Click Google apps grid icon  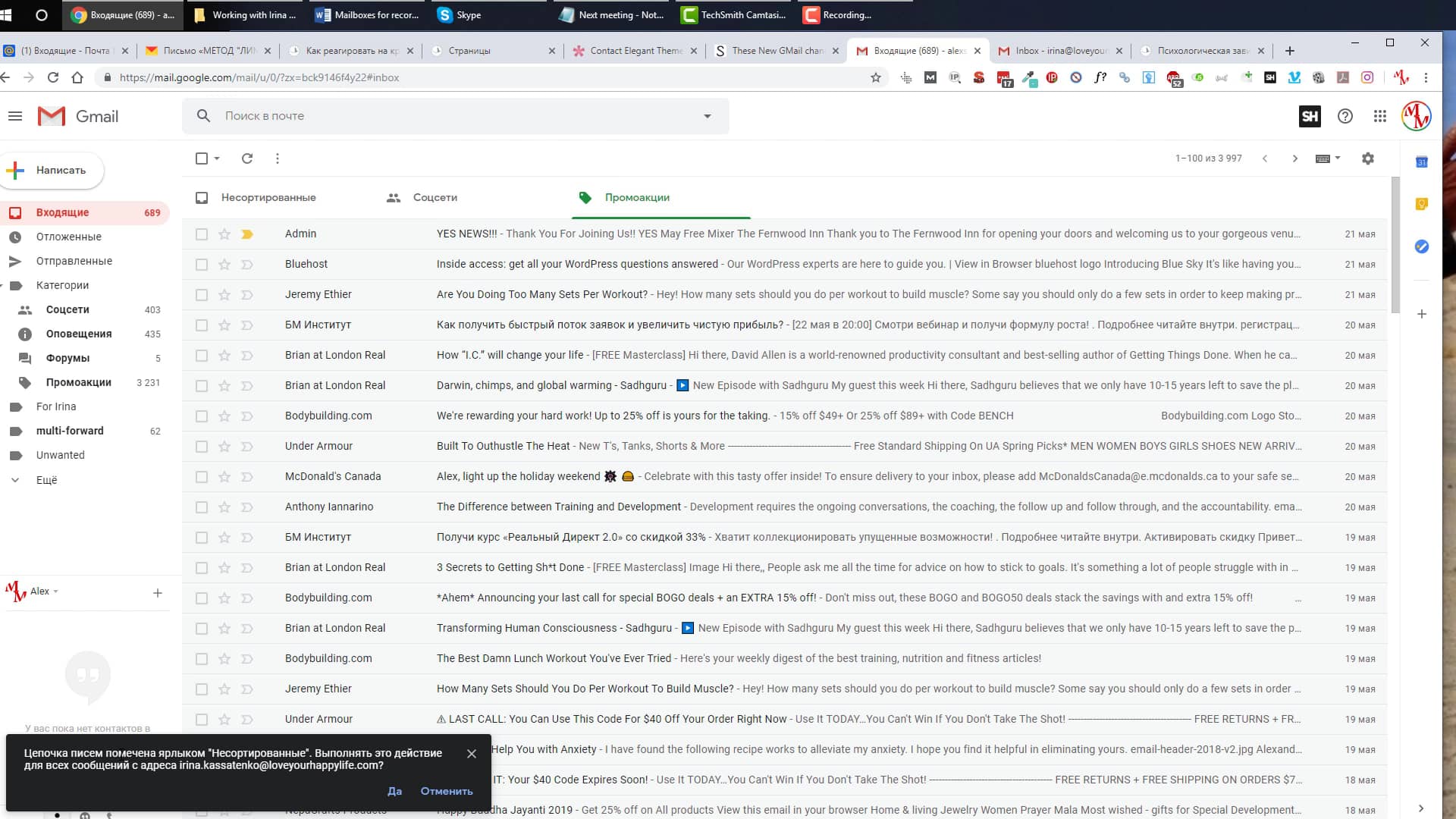(1380, 117)
